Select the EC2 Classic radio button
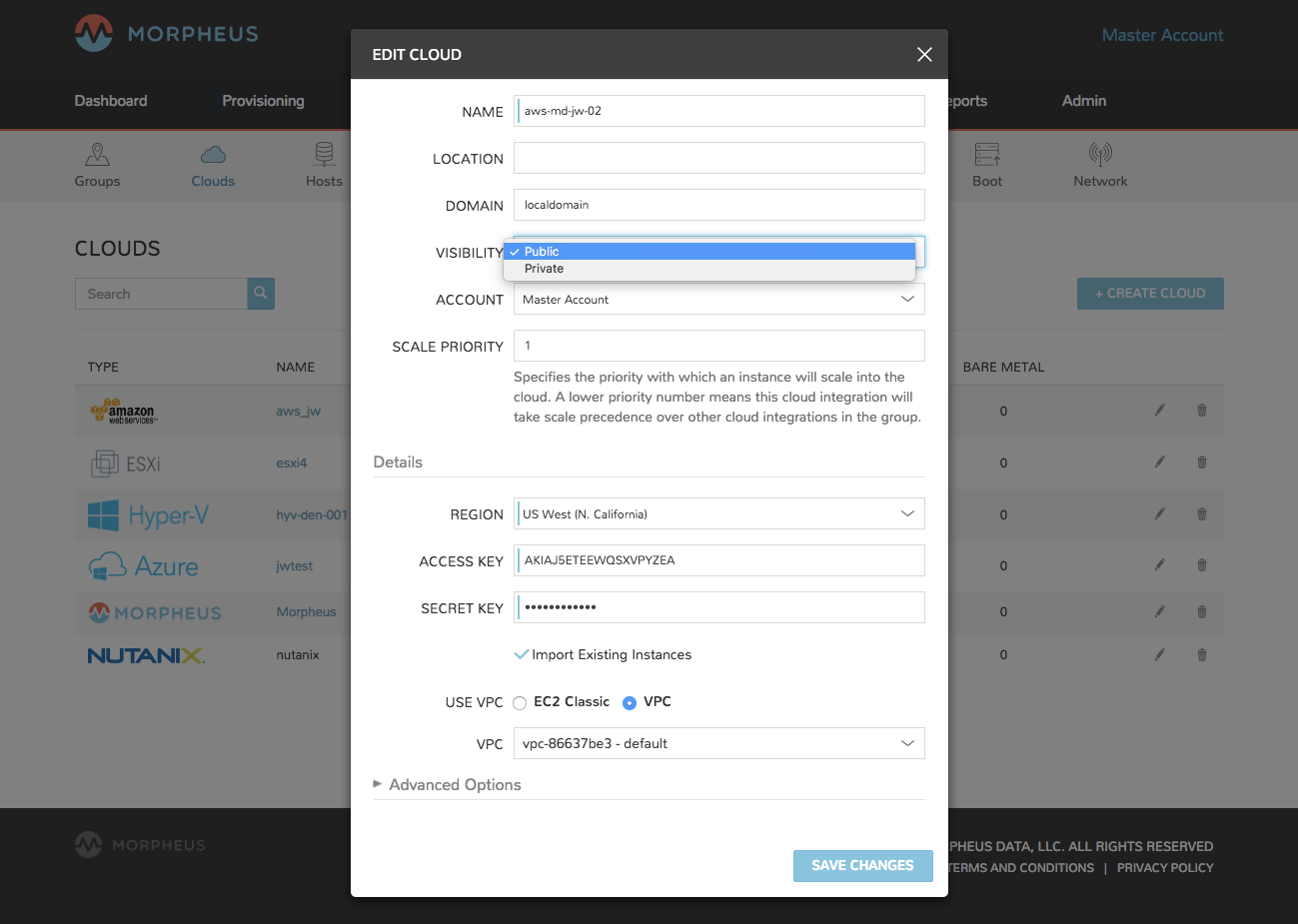 click(520, 703)
